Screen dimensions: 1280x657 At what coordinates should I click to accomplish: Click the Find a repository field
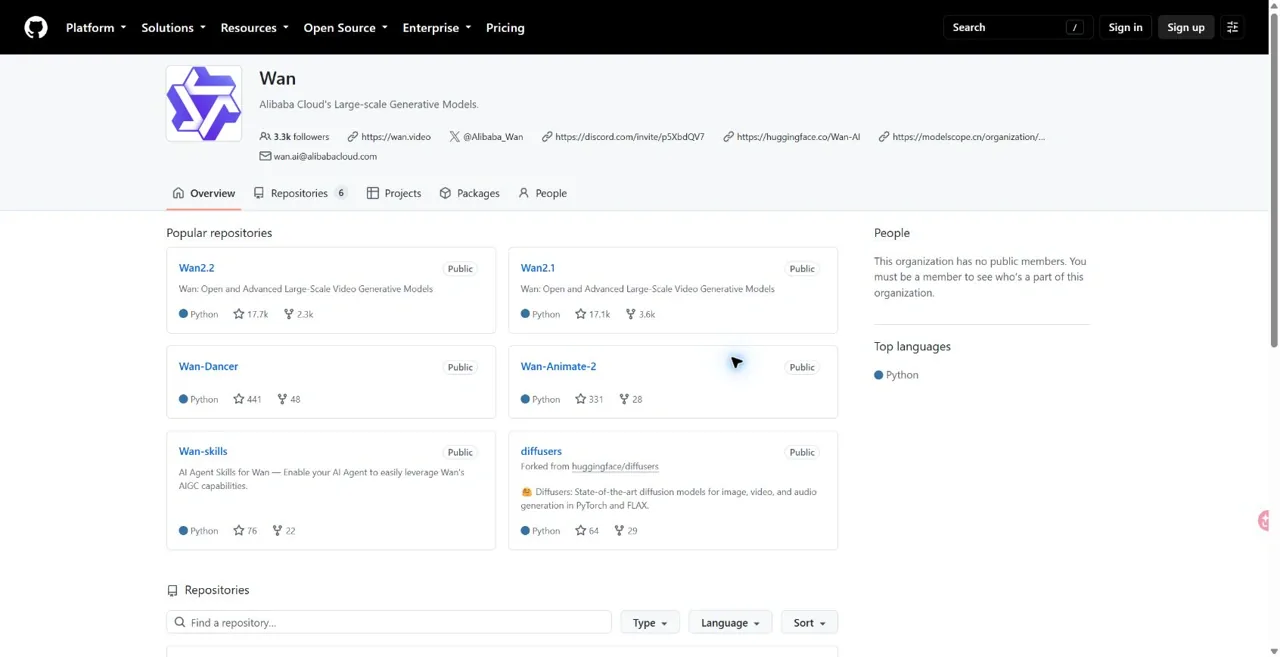tap(389, 622)
